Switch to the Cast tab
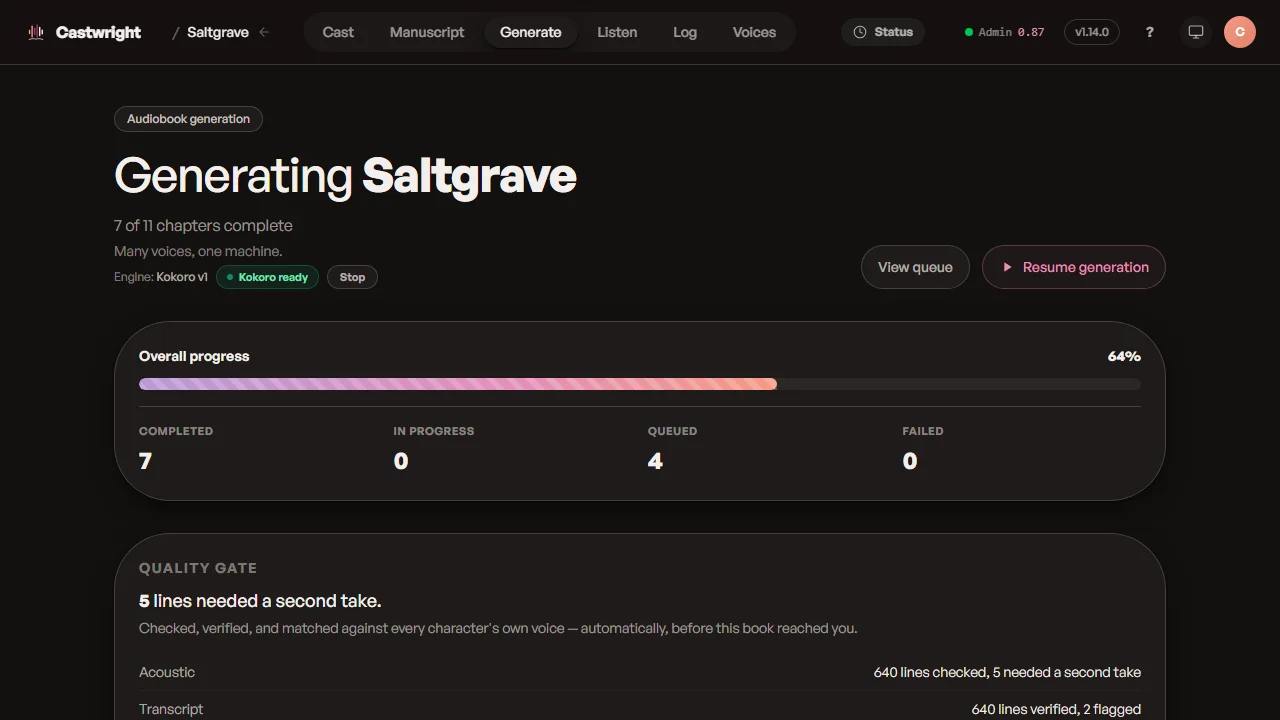1280x720 pixels. click(338, 32)
